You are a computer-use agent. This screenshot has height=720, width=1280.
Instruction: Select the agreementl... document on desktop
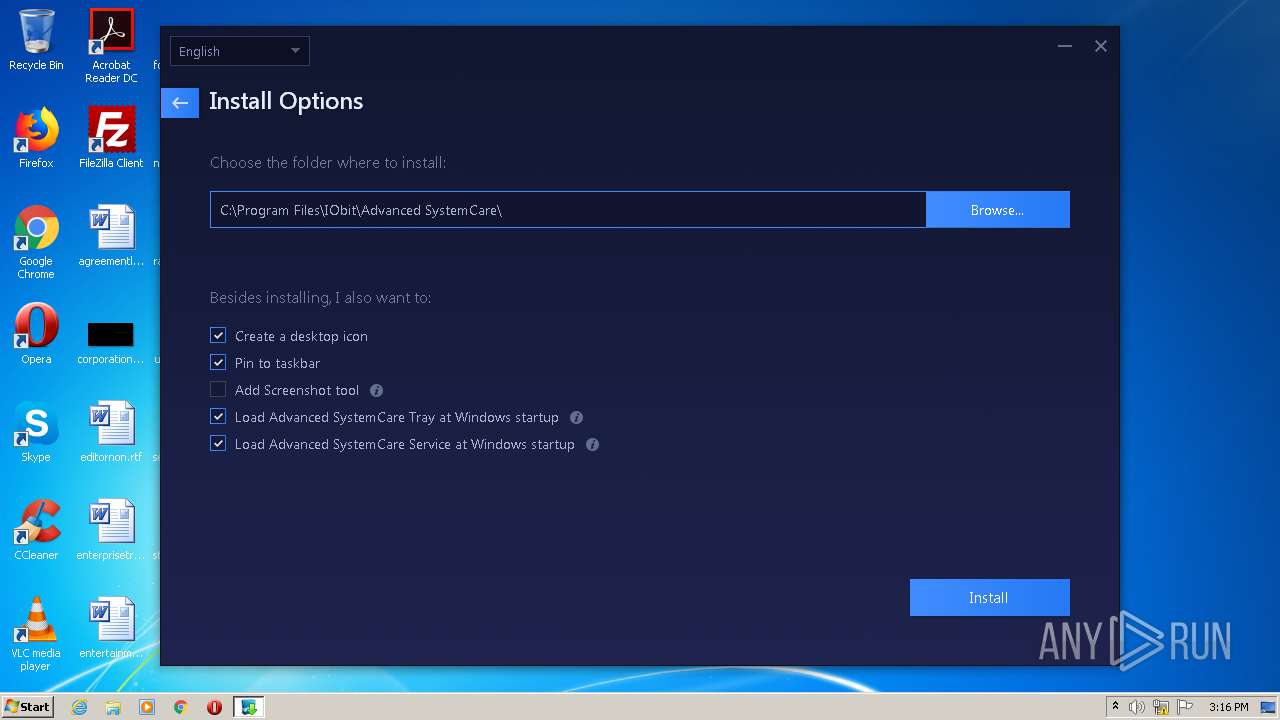click(111, 237)
